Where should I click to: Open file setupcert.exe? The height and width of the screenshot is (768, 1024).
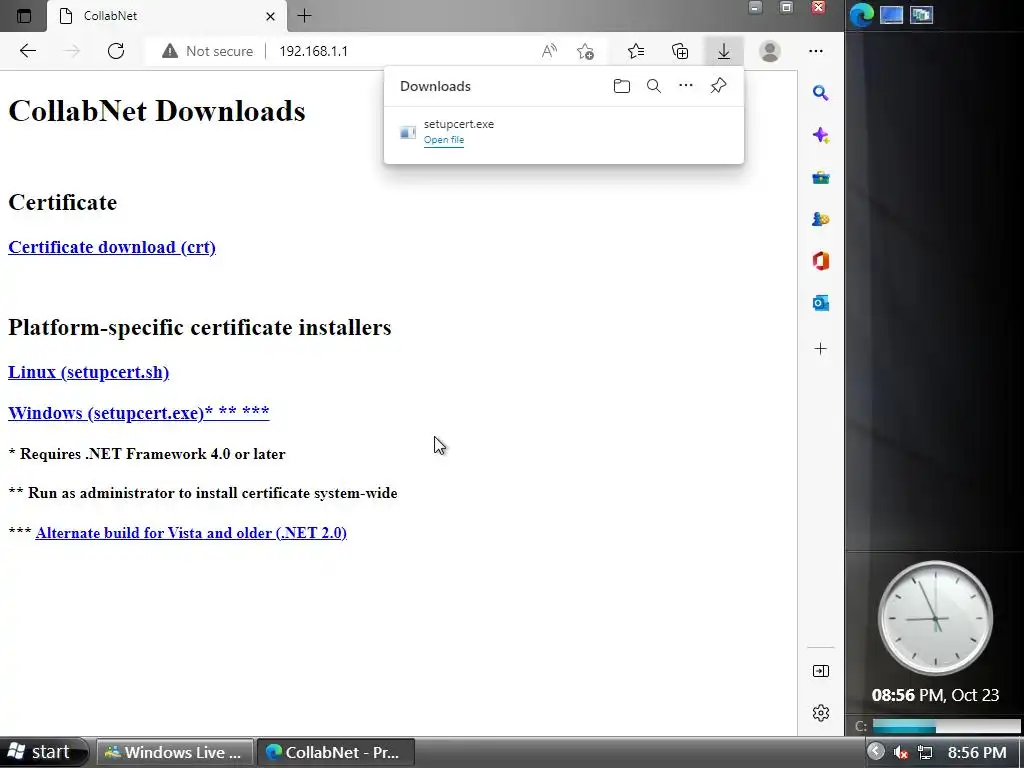pyautogui.click(x=444, y=140)
